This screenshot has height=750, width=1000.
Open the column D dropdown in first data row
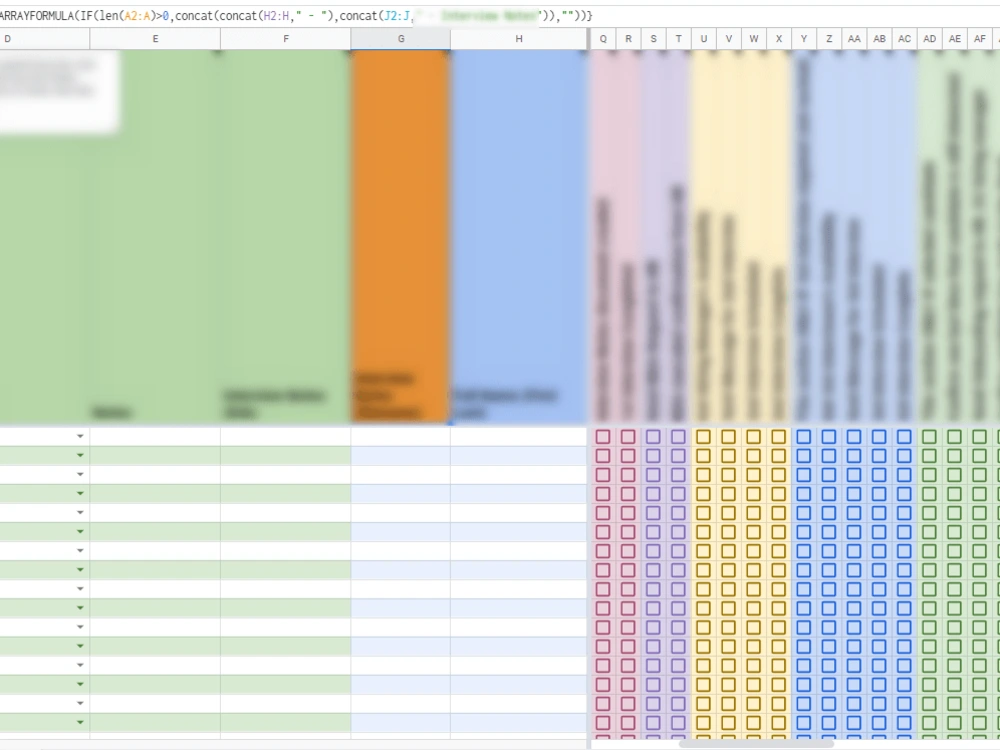[x=80, y=436]
